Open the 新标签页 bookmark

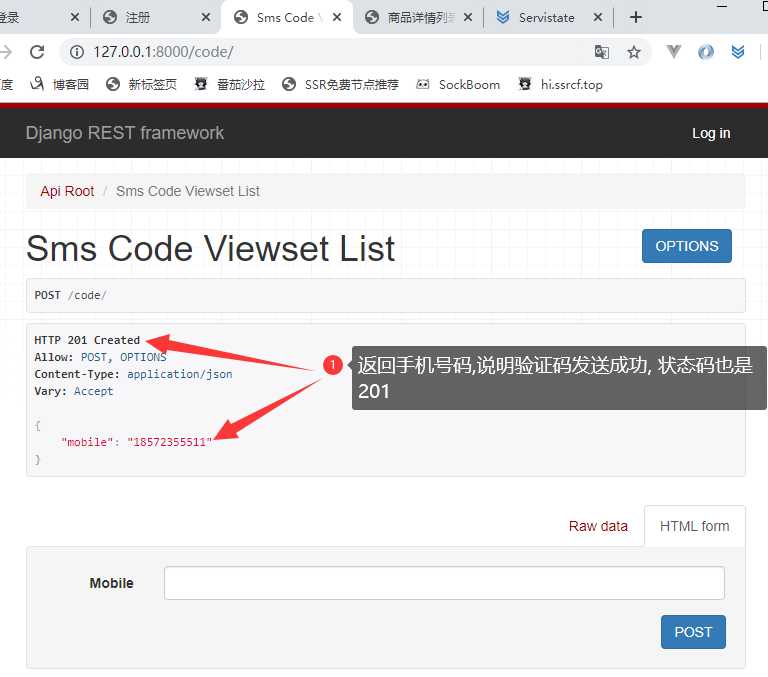click(x=141, y=84)
